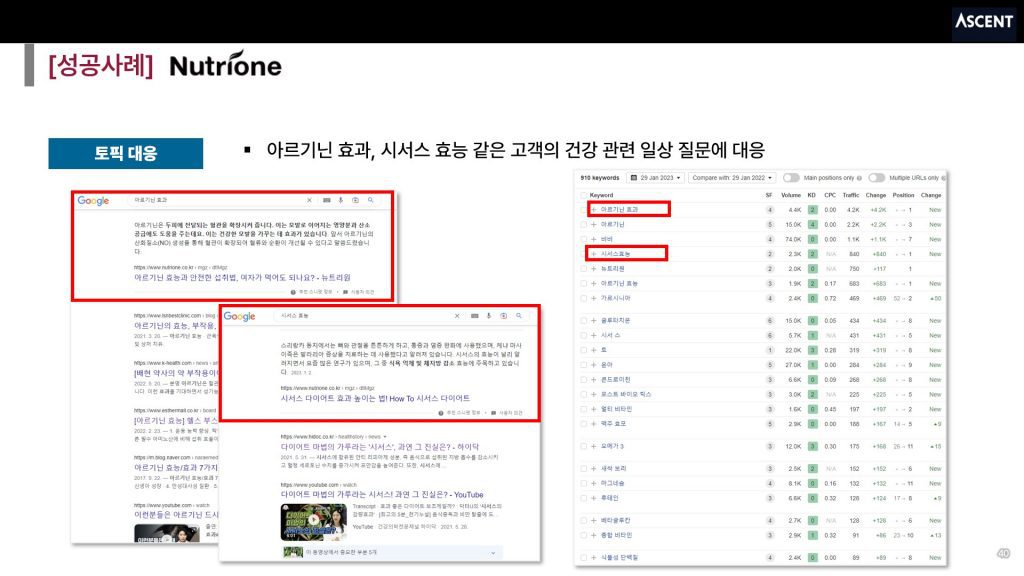Check the 아르기닌 효과 keyword row checkbox
The width and height of the screenshot is (1024, 576).
pos(584,210)
